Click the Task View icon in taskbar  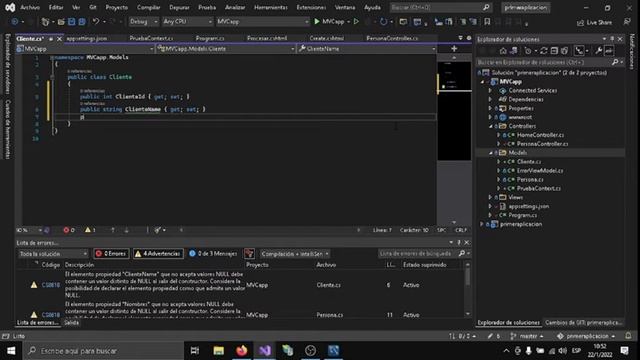tap(195, 351)
